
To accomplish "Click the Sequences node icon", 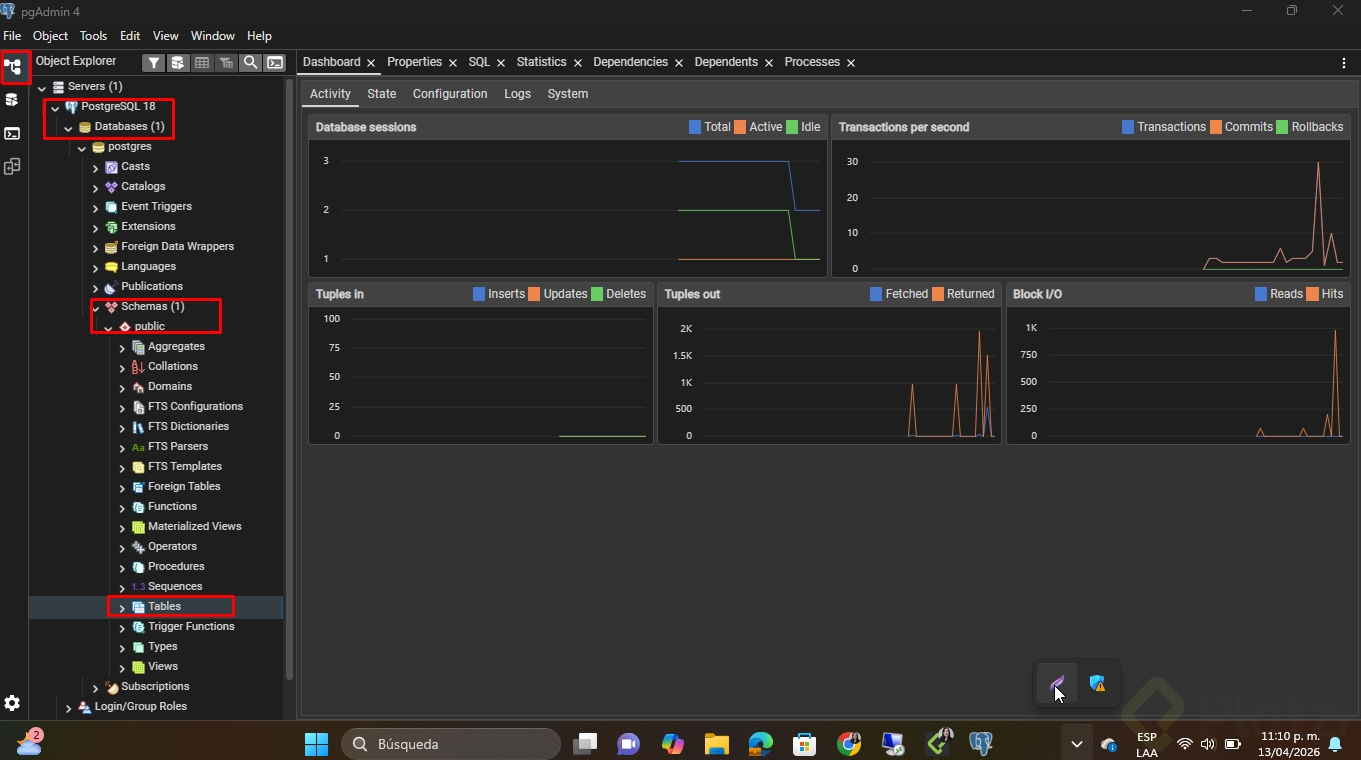I will coord(138,587).
